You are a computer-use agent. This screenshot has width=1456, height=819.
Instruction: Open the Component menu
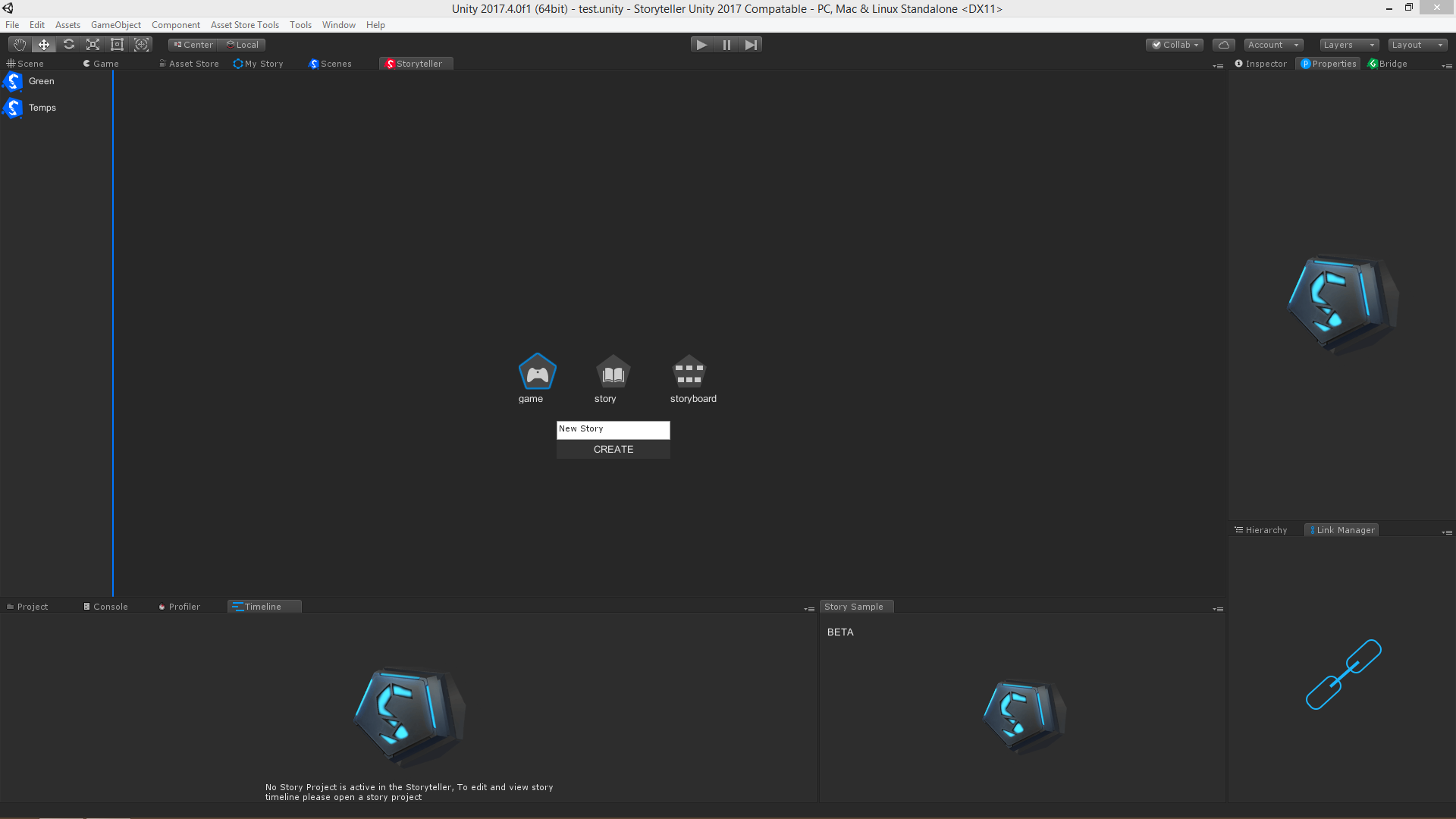(176, 25)
